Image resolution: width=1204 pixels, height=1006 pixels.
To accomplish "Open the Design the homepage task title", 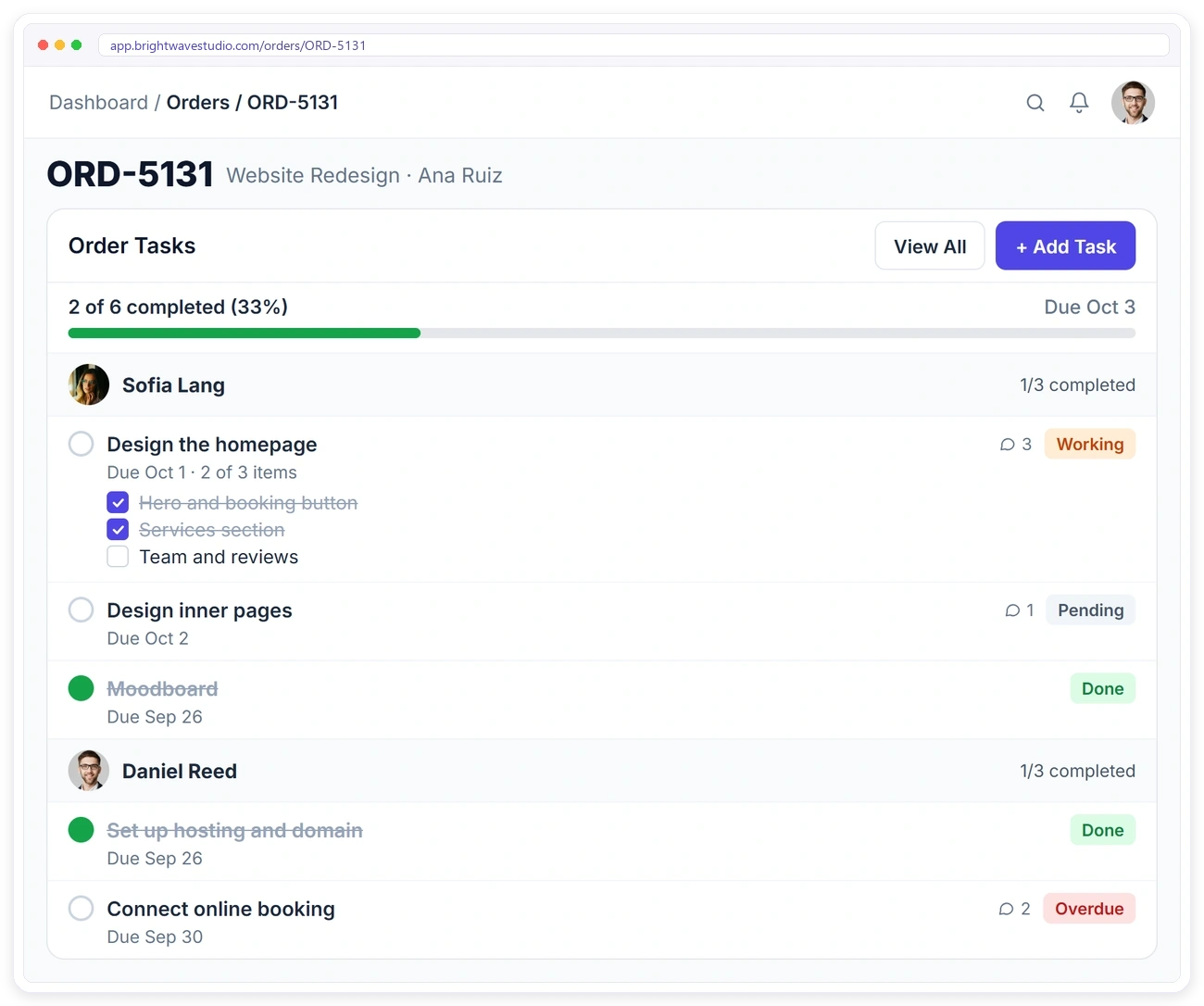I will (x=212, y=445).
